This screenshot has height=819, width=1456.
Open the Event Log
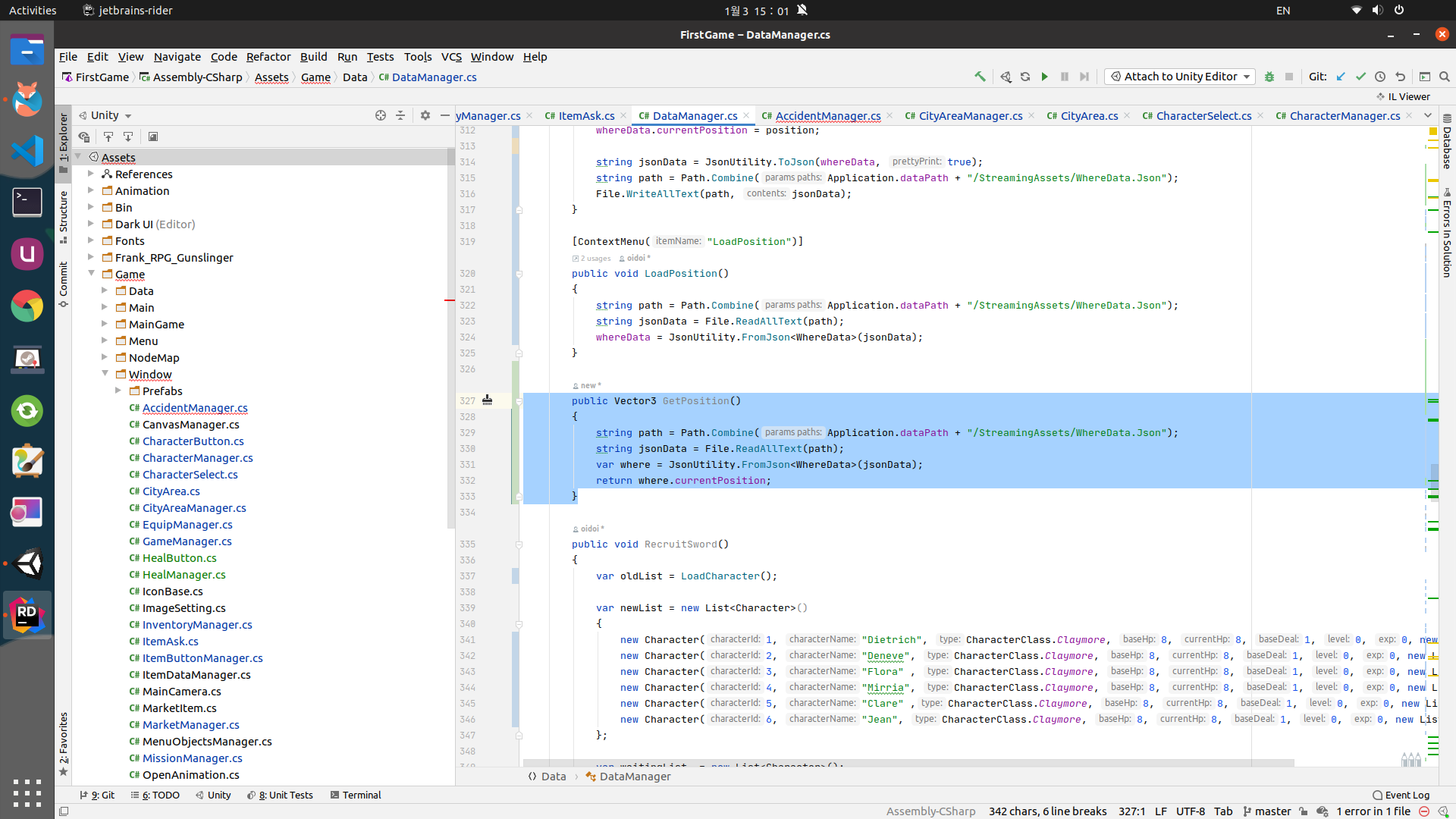tap(1401, 795)
